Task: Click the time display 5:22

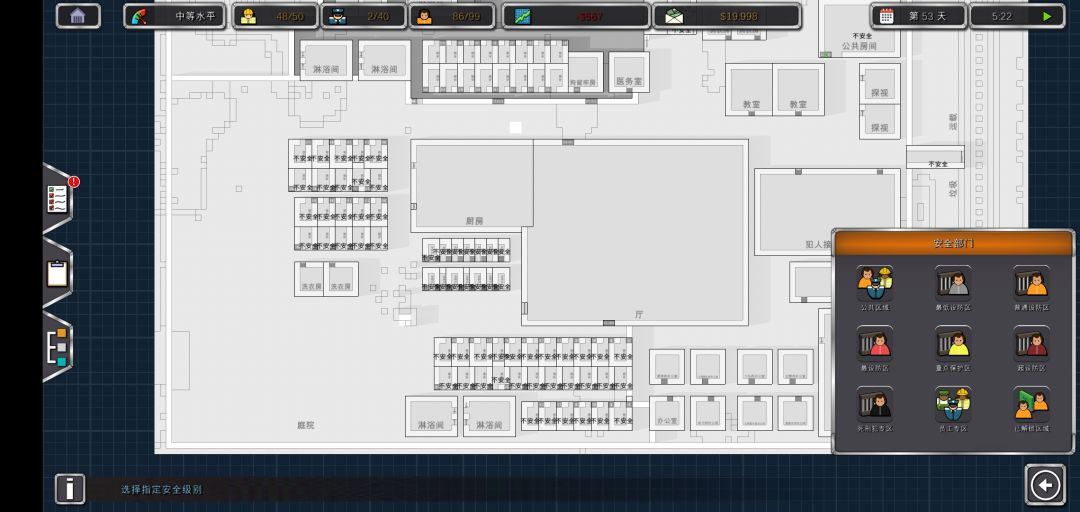Action: tap(1001, 16)
